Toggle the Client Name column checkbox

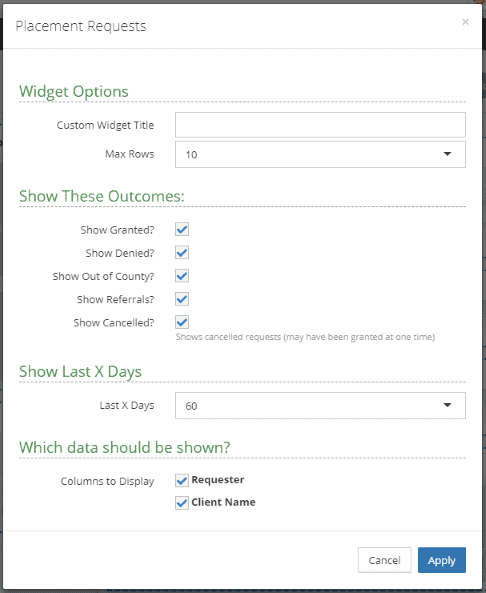pos(182,503)
